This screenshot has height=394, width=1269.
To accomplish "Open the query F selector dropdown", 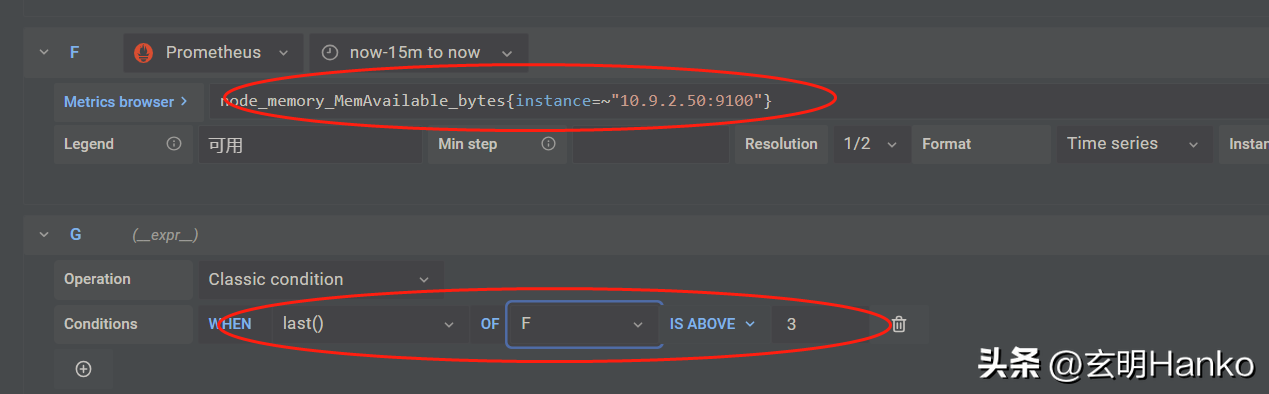I will click(x=584, y=324).
